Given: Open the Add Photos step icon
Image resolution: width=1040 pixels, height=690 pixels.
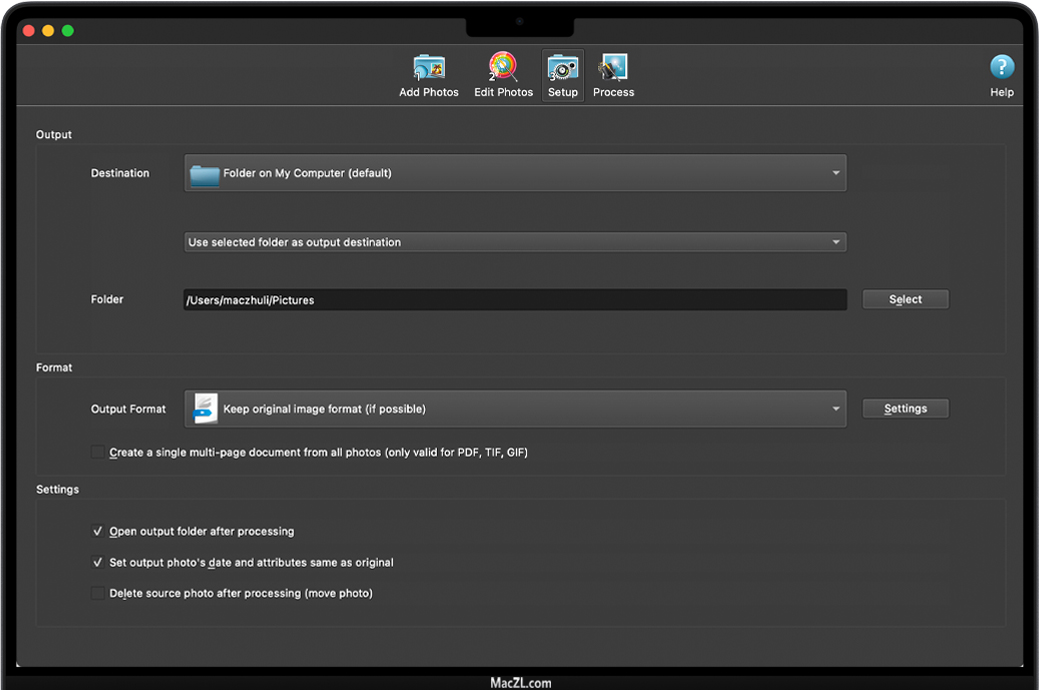Looking at the screenshot, I should click(429, 67).
